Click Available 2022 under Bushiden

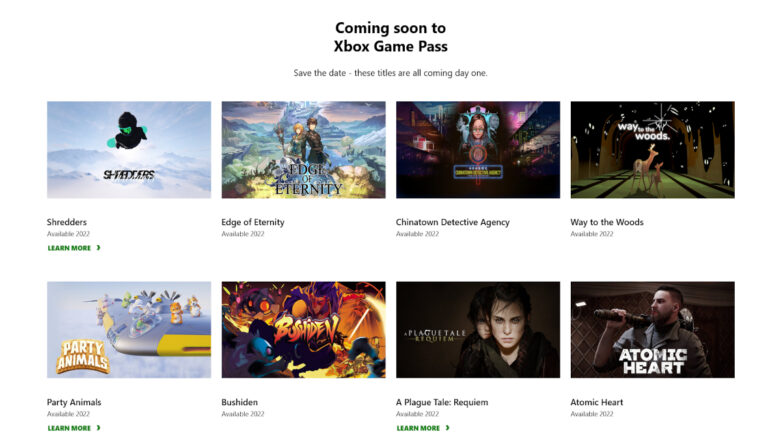coord(243,414)
